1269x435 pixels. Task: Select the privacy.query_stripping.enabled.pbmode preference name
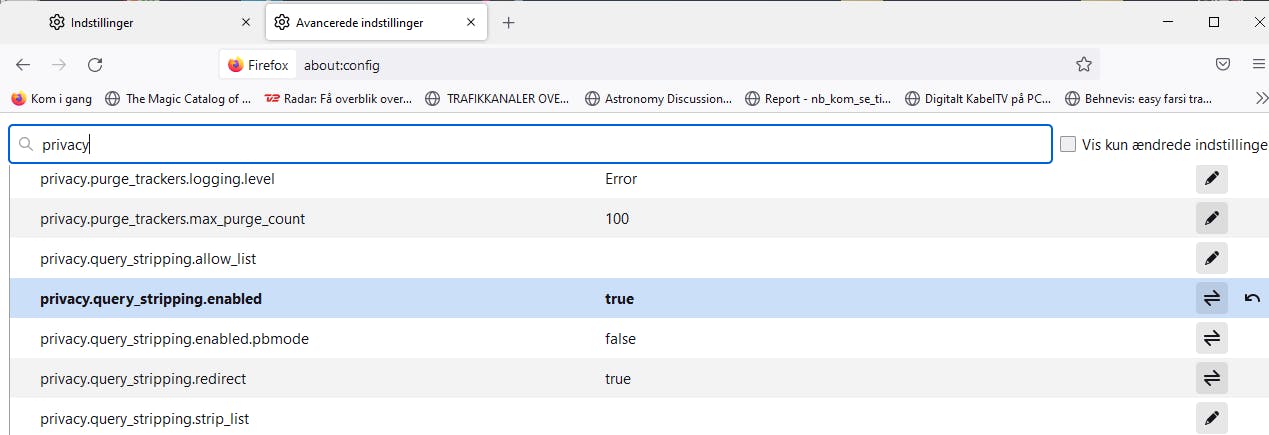coord(174,338)
